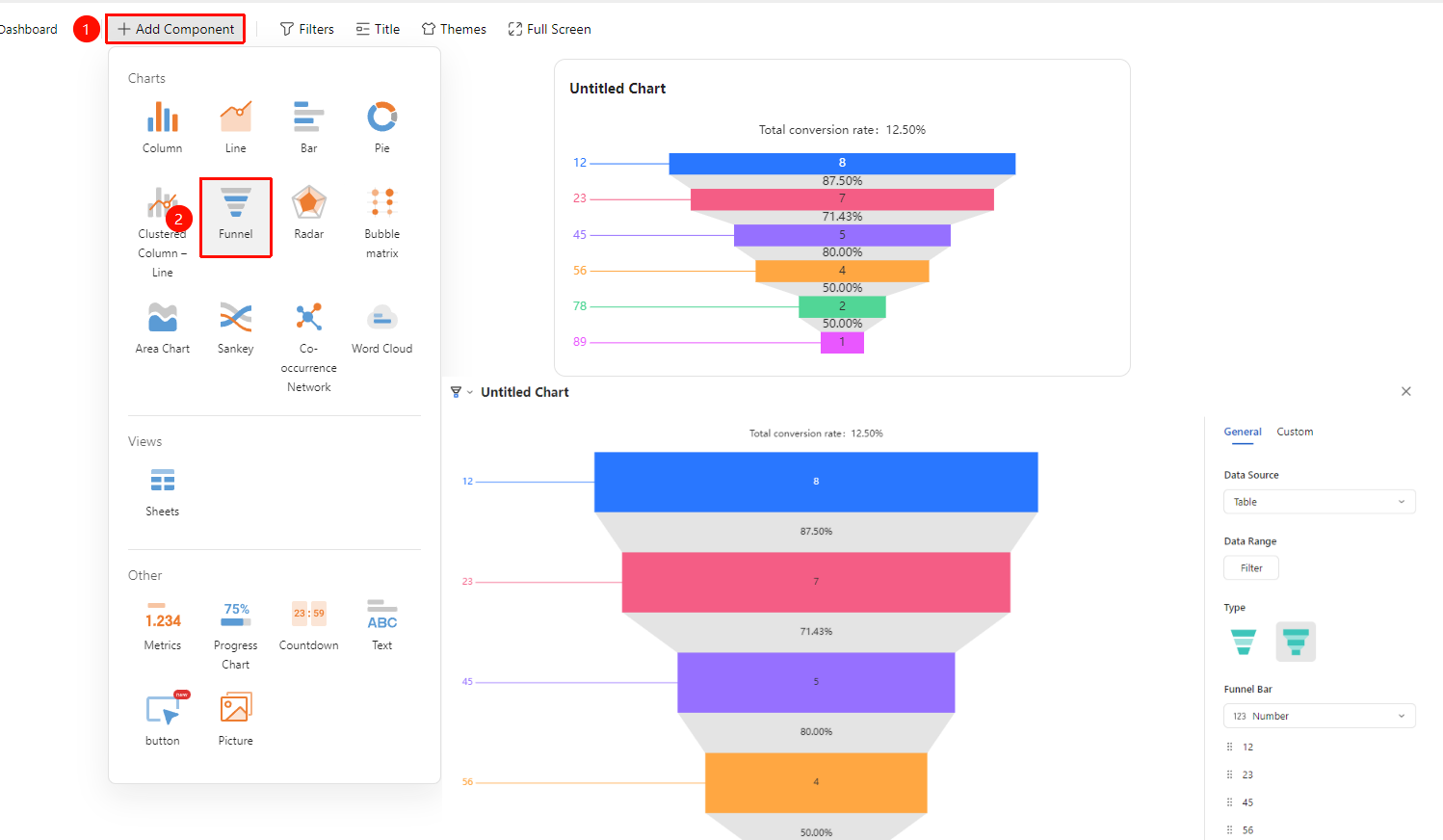Image resolution: width=1443 pixels, height=840 pixels.
Task: Select the Funnel chart component
Action: pos(236,217)
